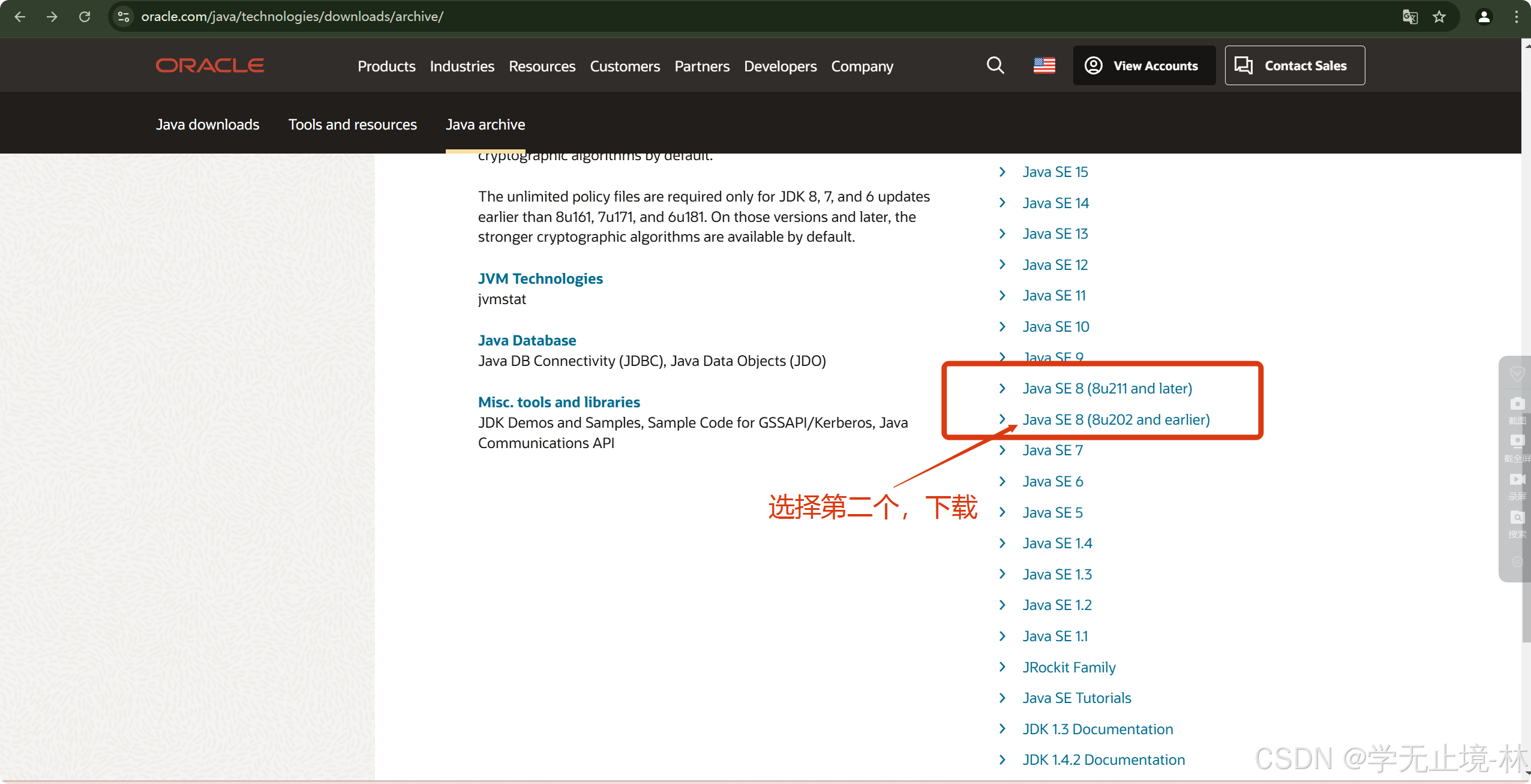Open Java SE 8 (8u202 and earlier) link

(x=1116, y=420)
